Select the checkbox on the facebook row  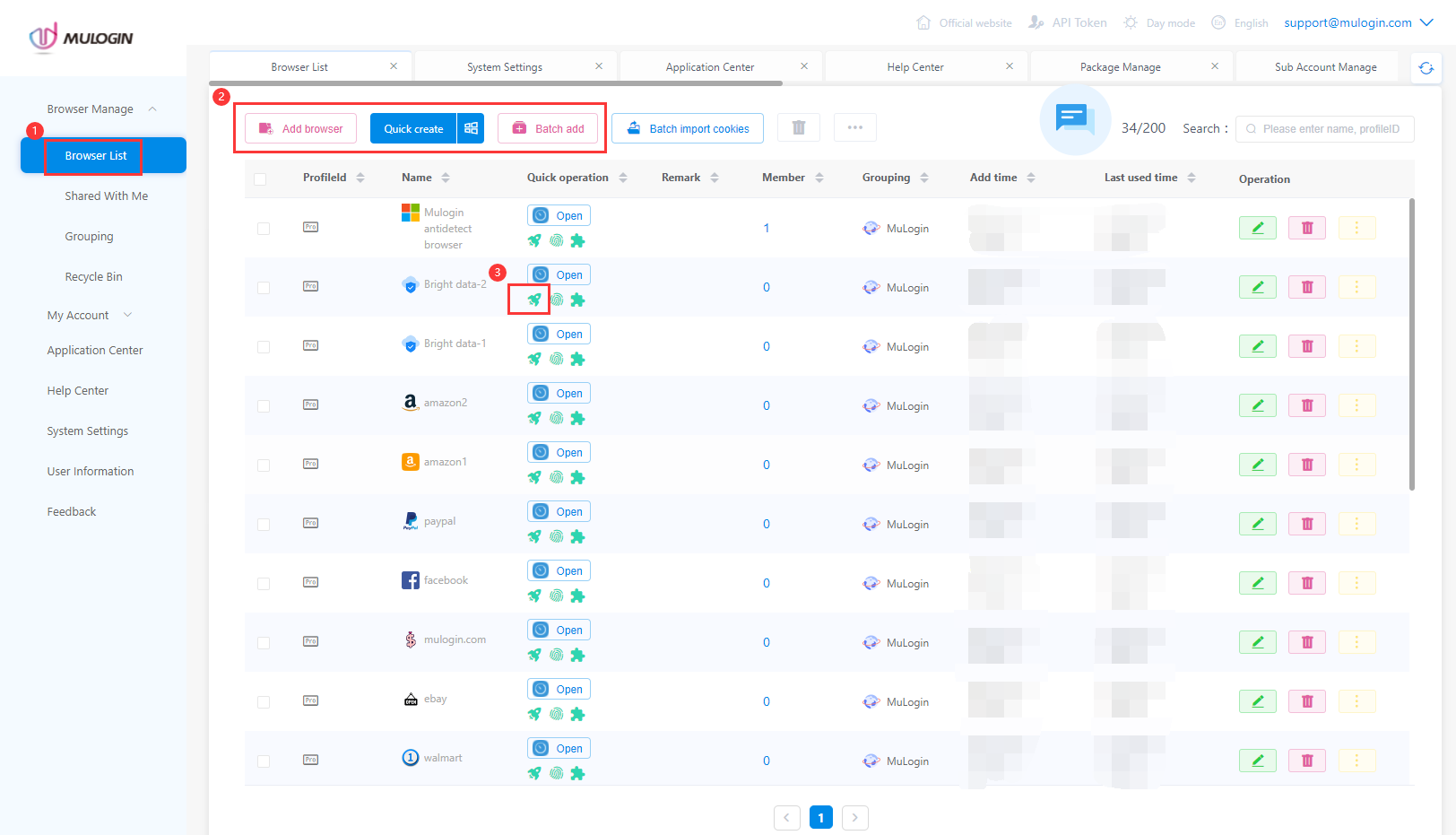(264, 583)
